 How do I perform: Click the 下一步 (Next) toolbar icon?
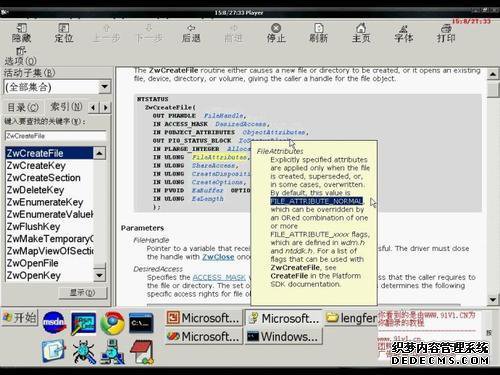149,33
